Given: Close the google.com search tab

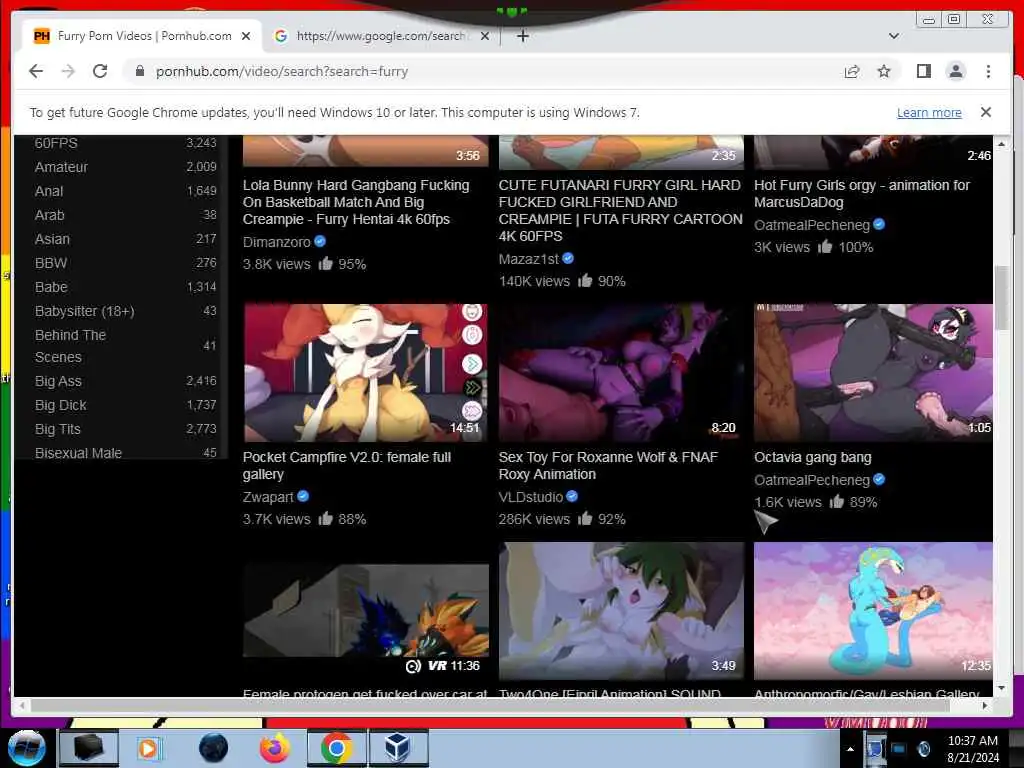Looking at the screenshot, I should [x=485, y=36].
